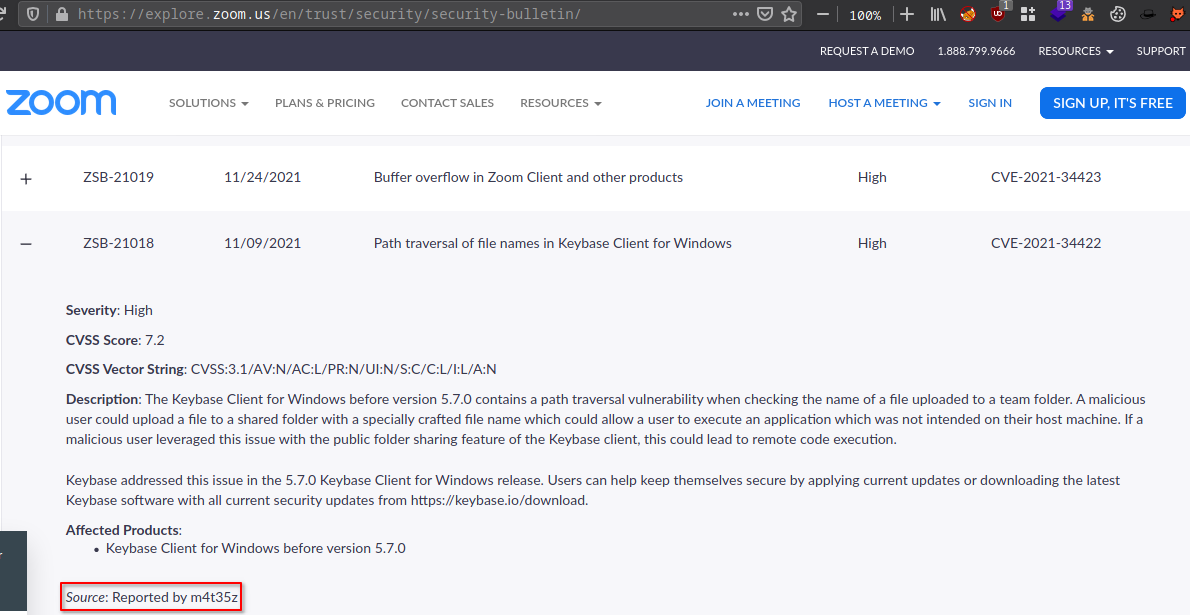
Task: Open the Solutions dropdown menu
Action: (x=208, y=103)
